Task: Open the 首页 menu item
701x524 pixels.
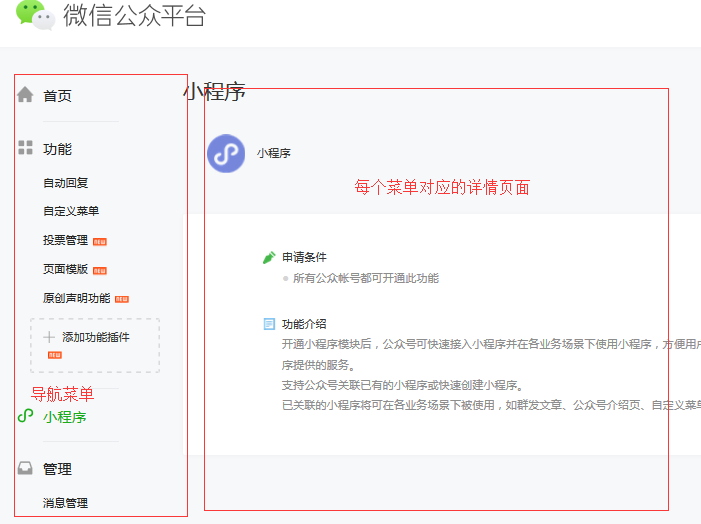Action: click(x=57, y=96)
